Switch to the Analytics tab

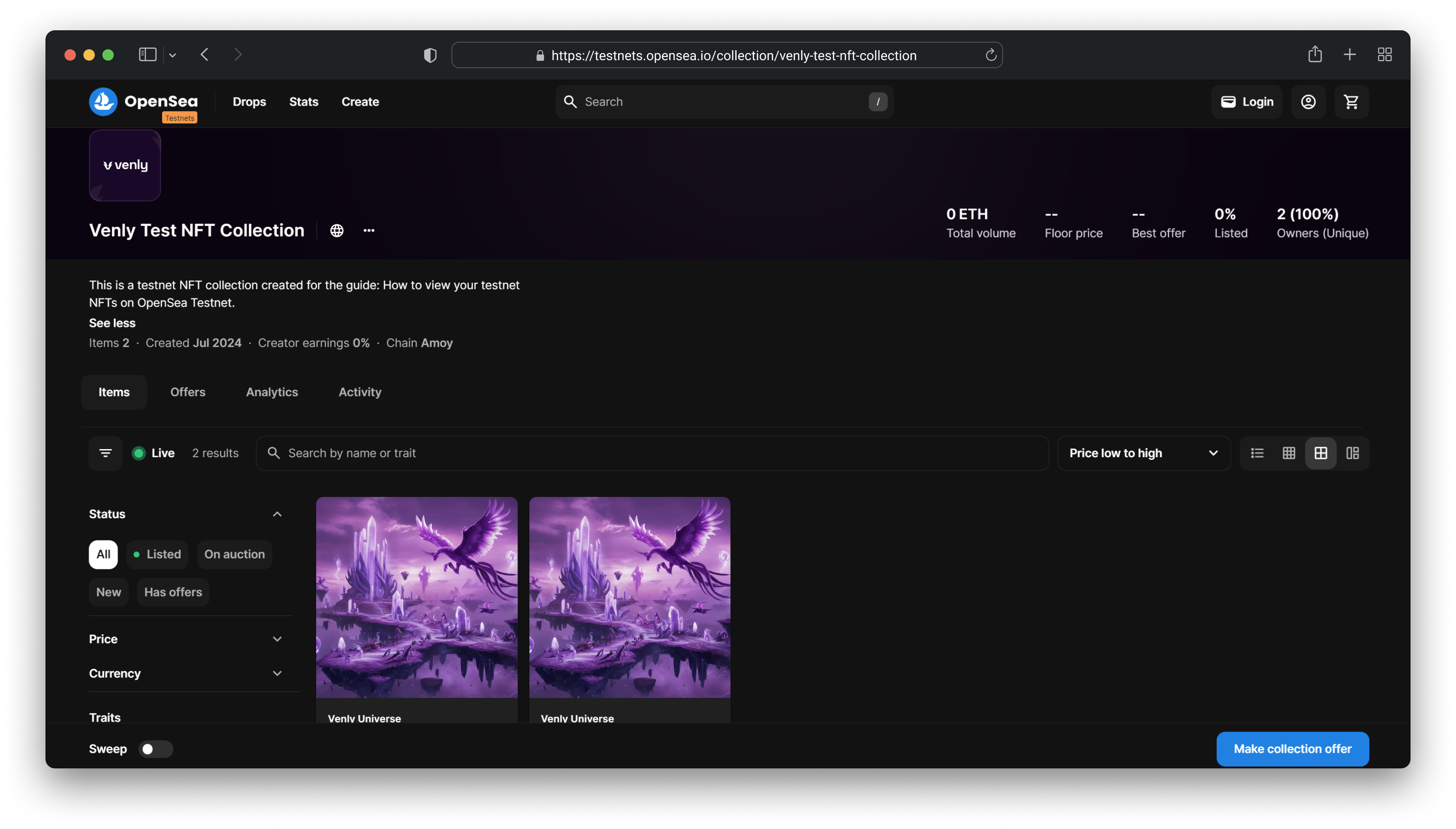pyautogui.click(x=271, y=391)
